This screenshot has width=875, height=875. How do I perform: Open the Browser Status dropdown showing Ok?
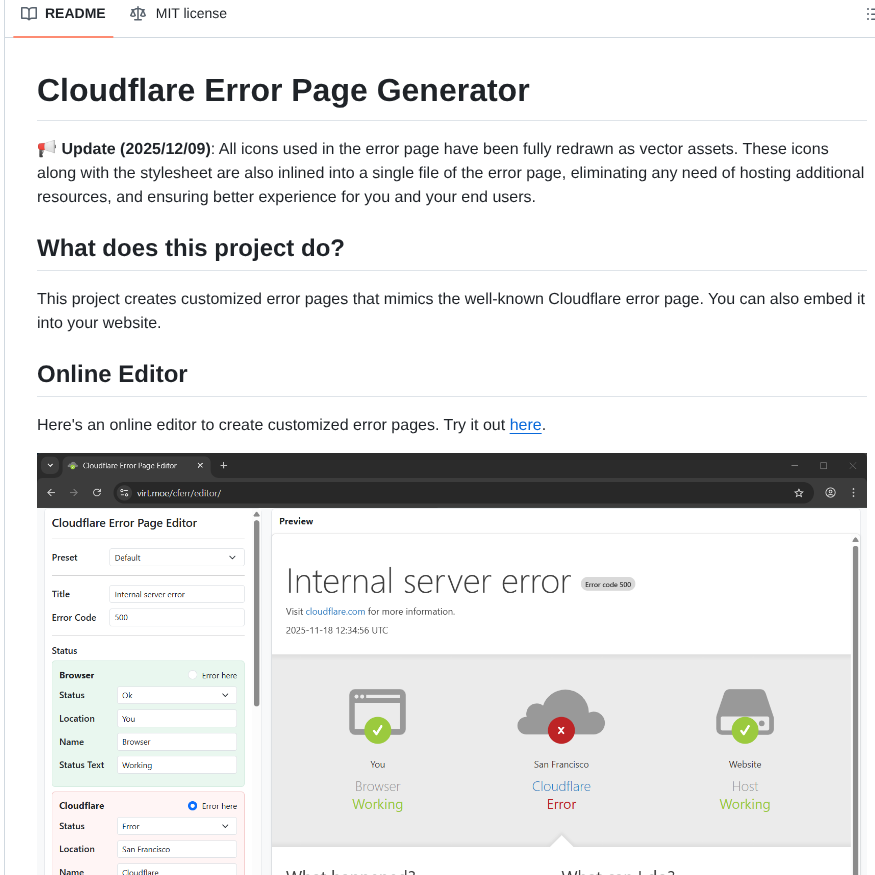pyautogui.click(x=176, y=695)
